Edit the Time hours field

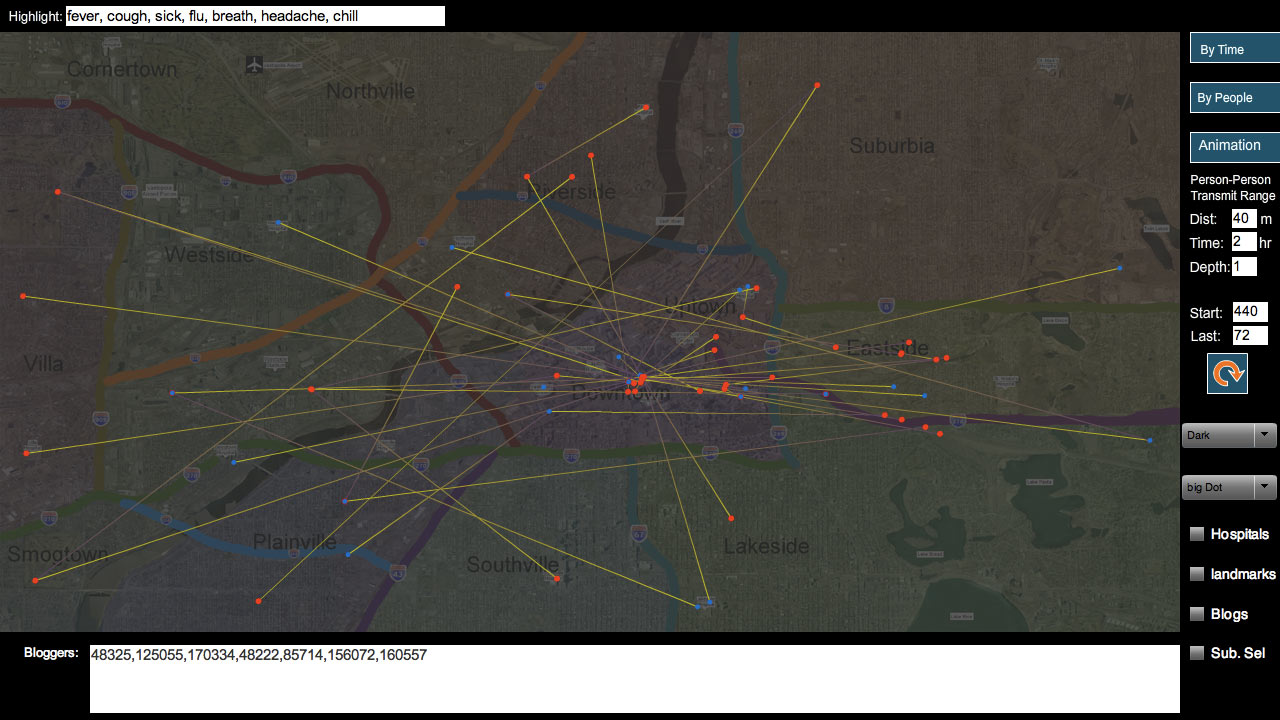pos(1243,242)
